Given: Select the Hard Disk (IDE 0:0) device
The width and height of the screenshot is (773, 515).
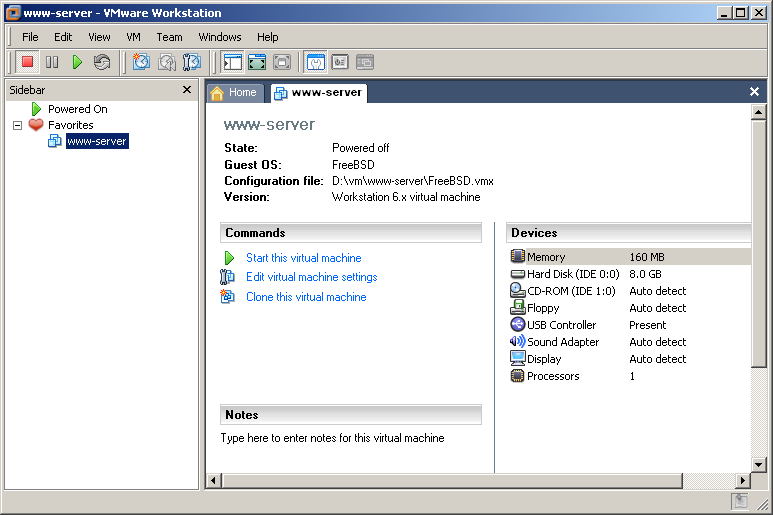Looking at the screenshot, I should coord(630,274).
